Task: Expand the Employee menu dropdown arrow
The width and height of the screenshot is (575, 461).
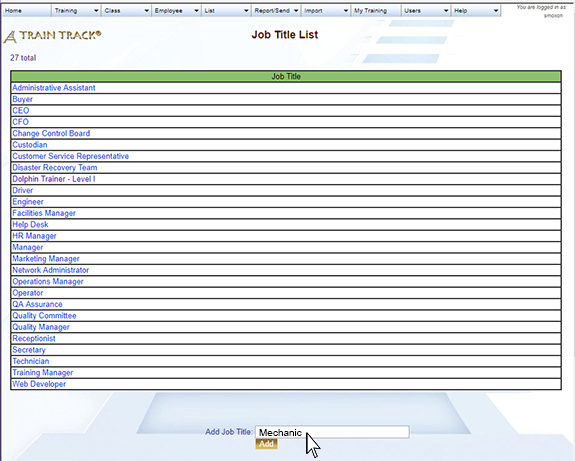Action: [196, 11]
